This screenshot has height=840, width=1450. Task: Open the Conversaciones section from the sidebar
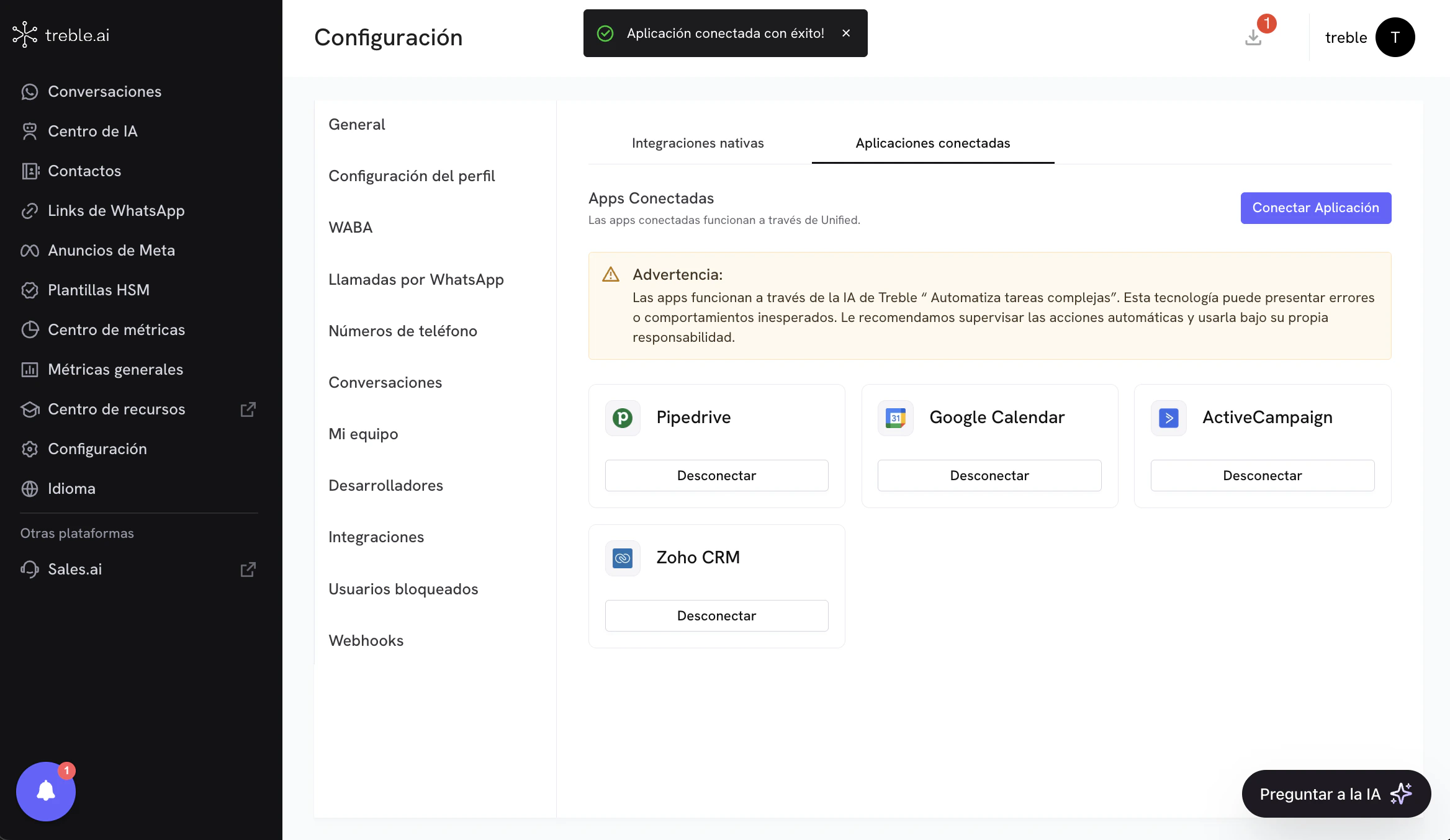(30, 91)
